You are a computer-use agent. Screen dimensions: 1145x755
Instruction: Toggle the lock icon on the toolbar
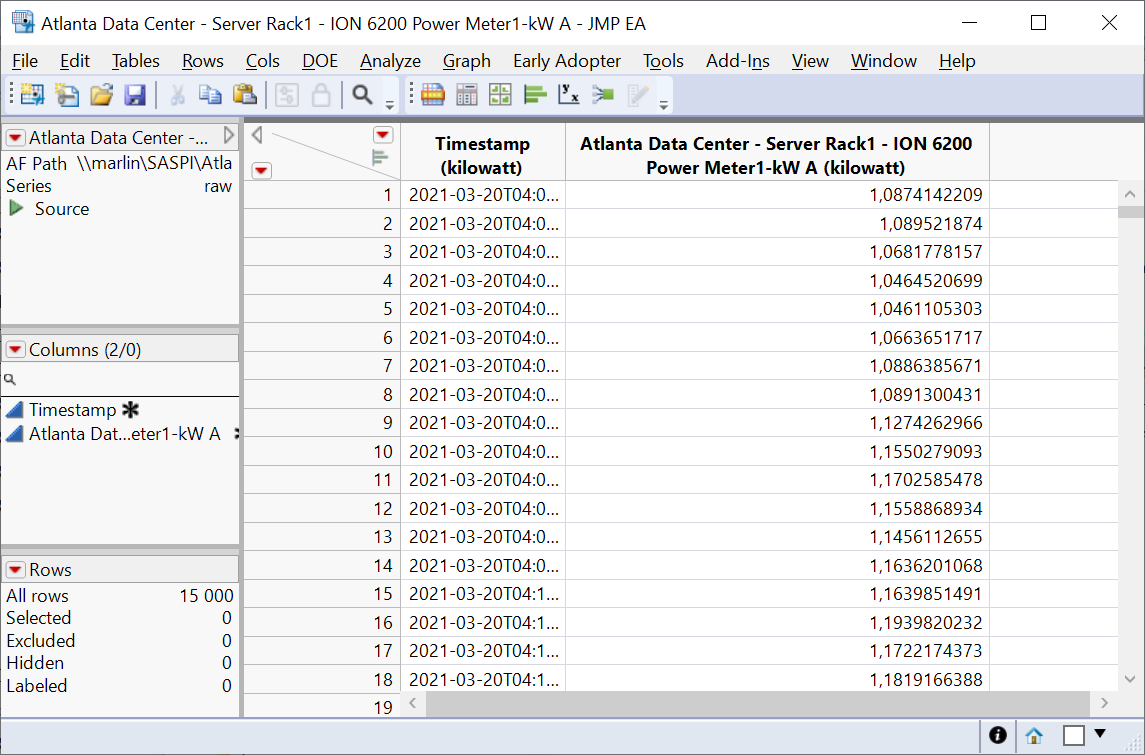(x=319, y=94)
